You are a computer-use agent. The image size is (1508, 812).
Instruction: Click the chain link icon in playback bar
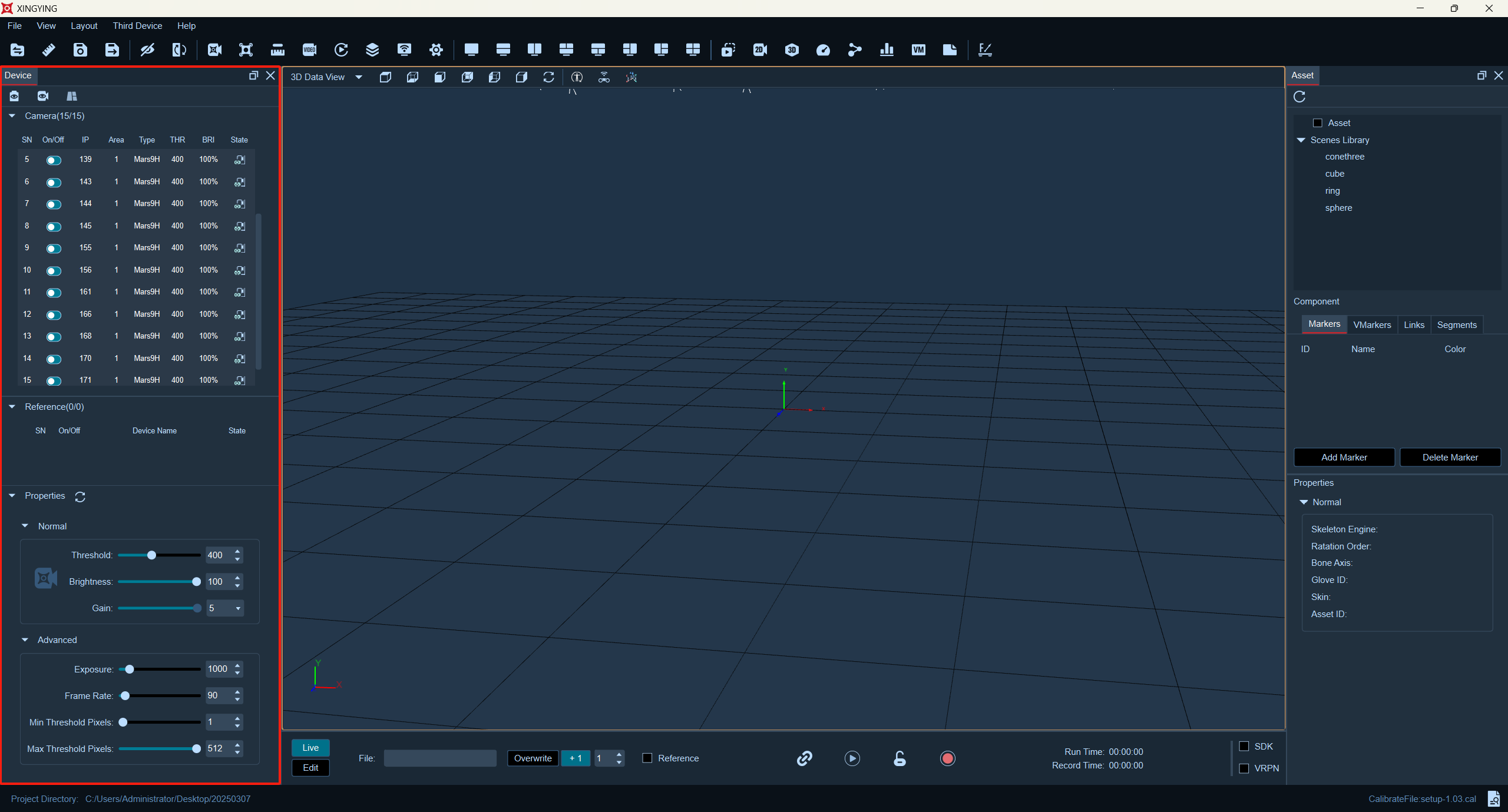point(804,758)
